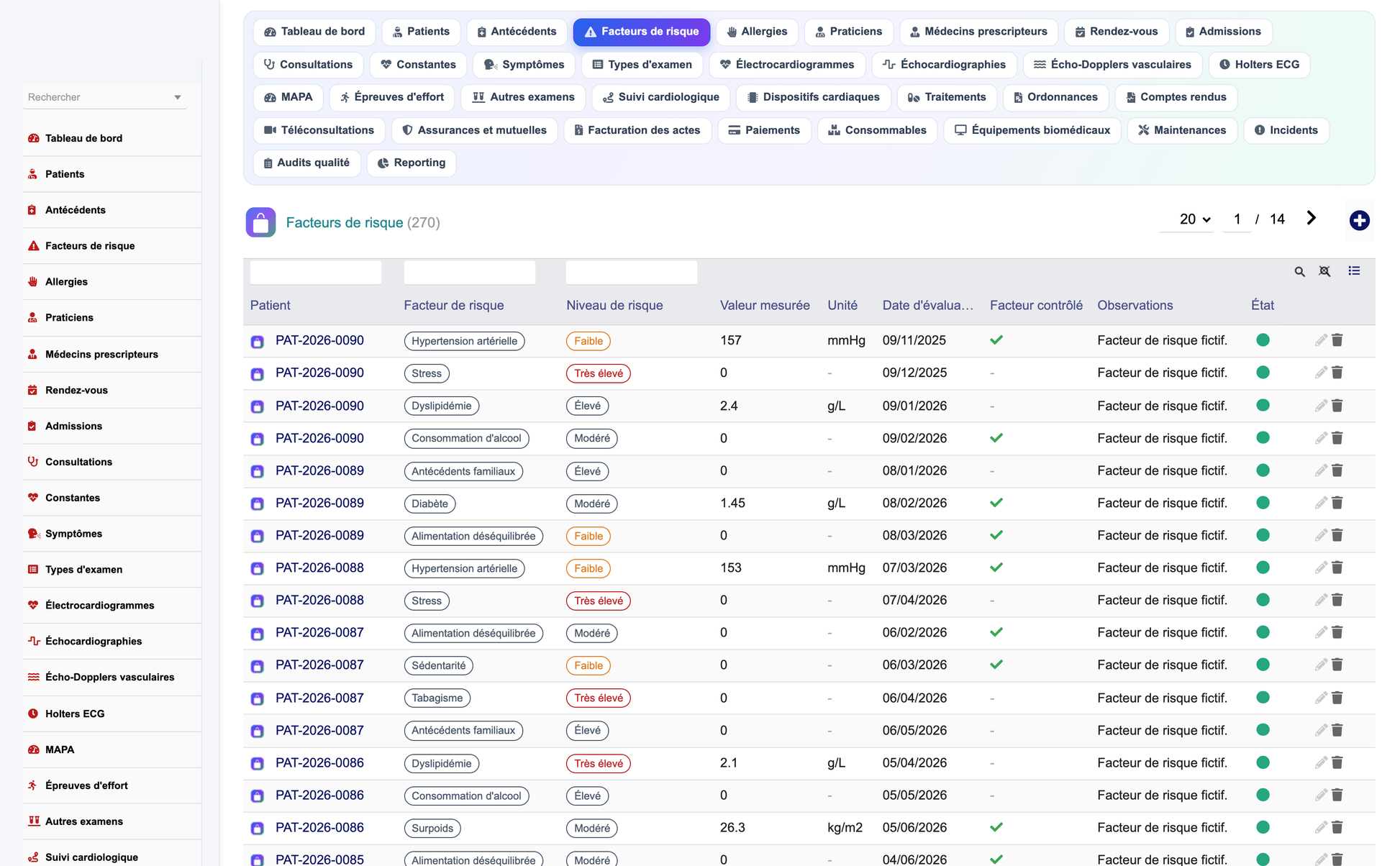
Task: Edit the PAT-2026-0088 Stress row
Action: pyautogui.click(x=1321, y=600)
